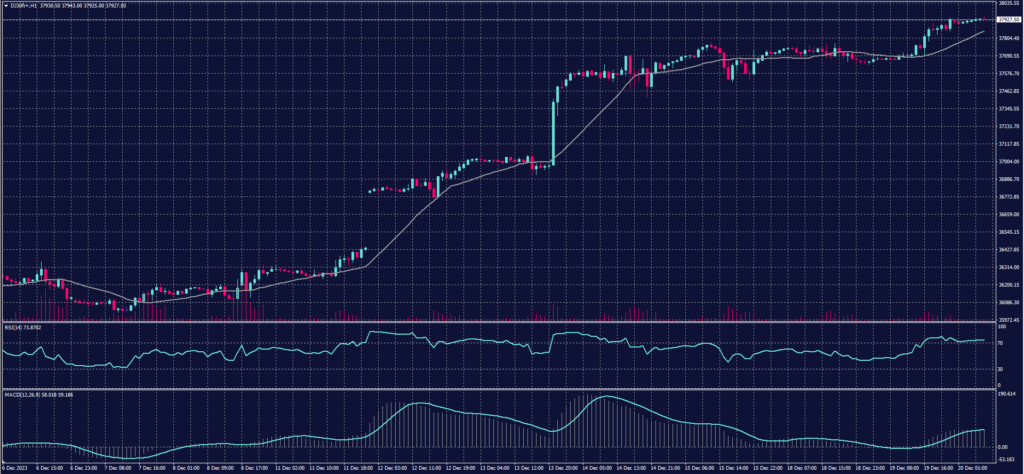The width and height of the screenshot is (1024, 474).
Task: Click the 6 Dec 2023 date on time axis
Action: (15, 467)
